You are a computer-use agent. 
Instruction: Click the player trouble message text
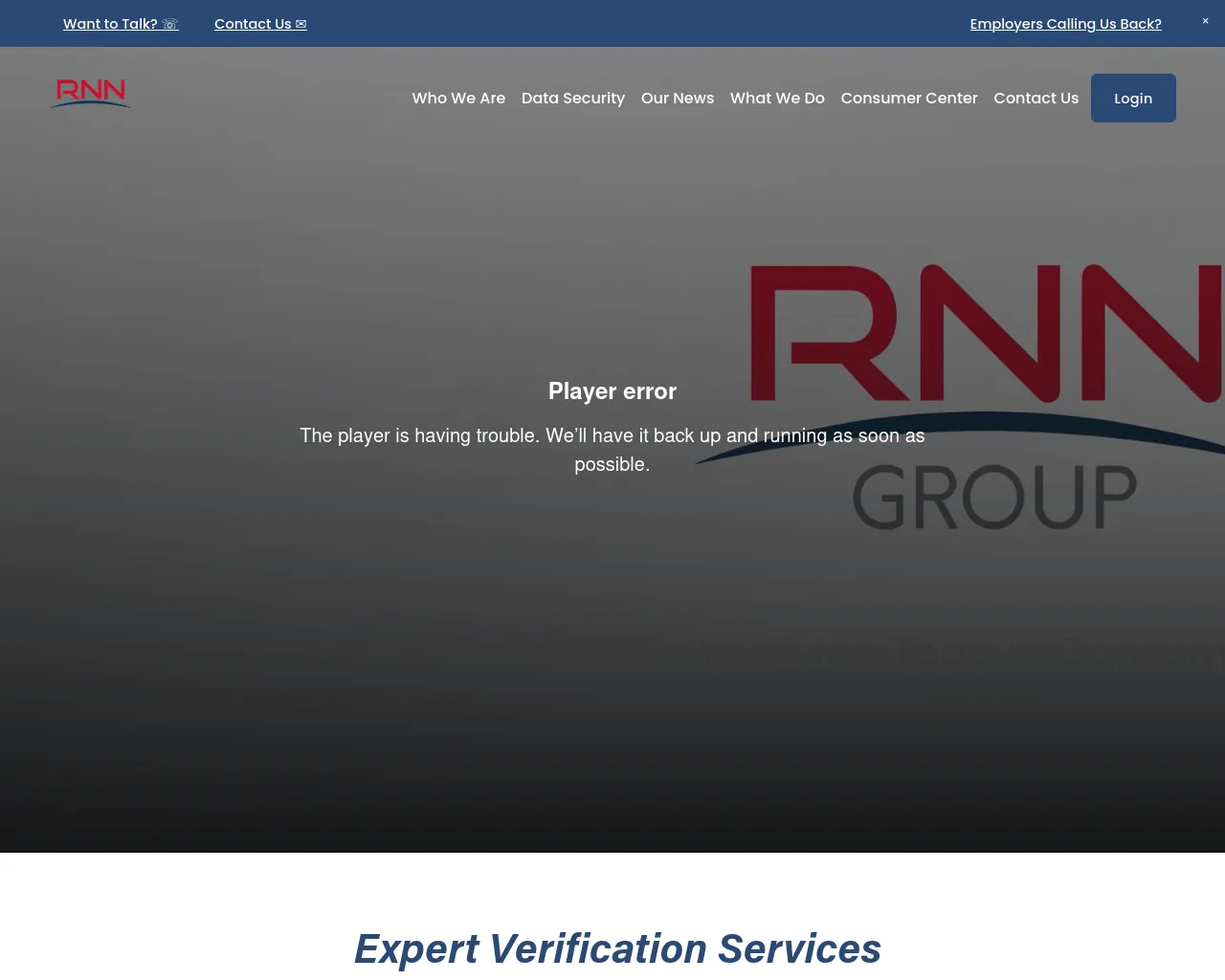tap(612, 450)
